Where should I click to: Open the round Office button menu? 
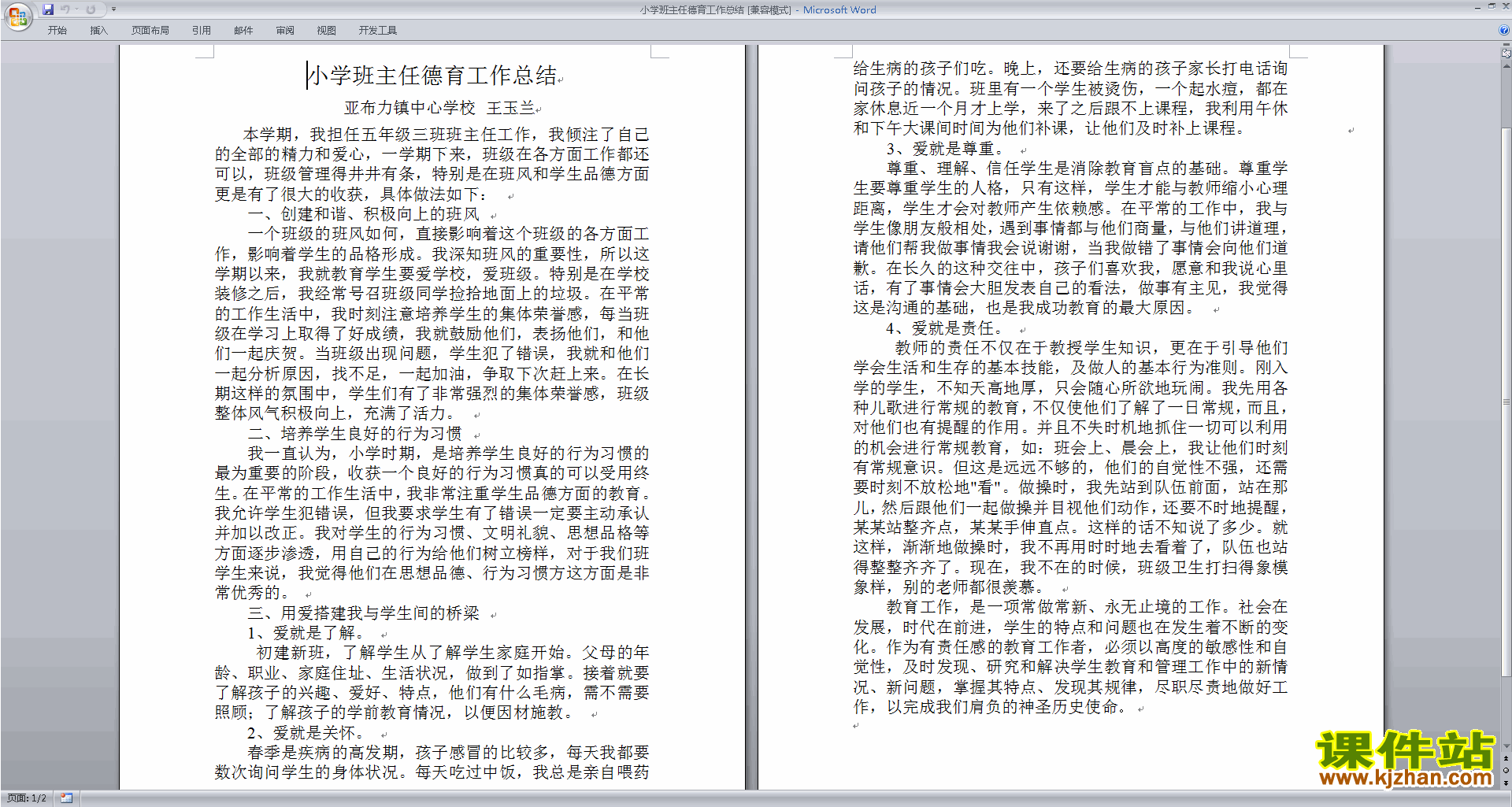click(x=17, y=16)
